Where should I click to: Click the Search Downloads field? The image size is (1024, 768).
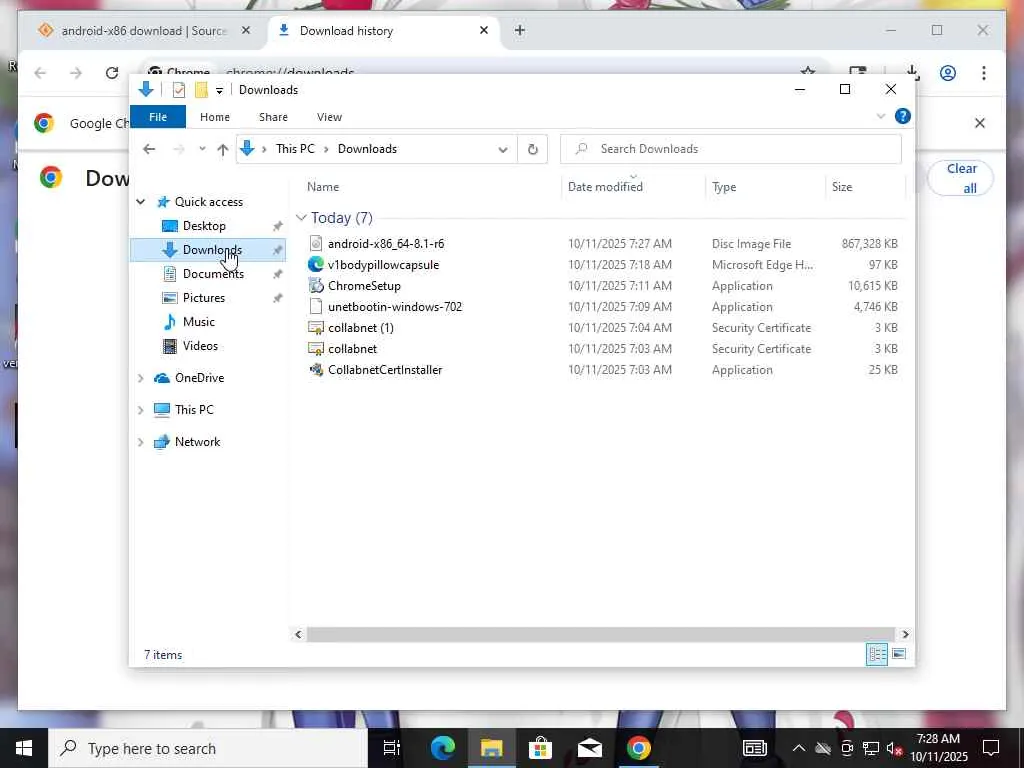731,149
